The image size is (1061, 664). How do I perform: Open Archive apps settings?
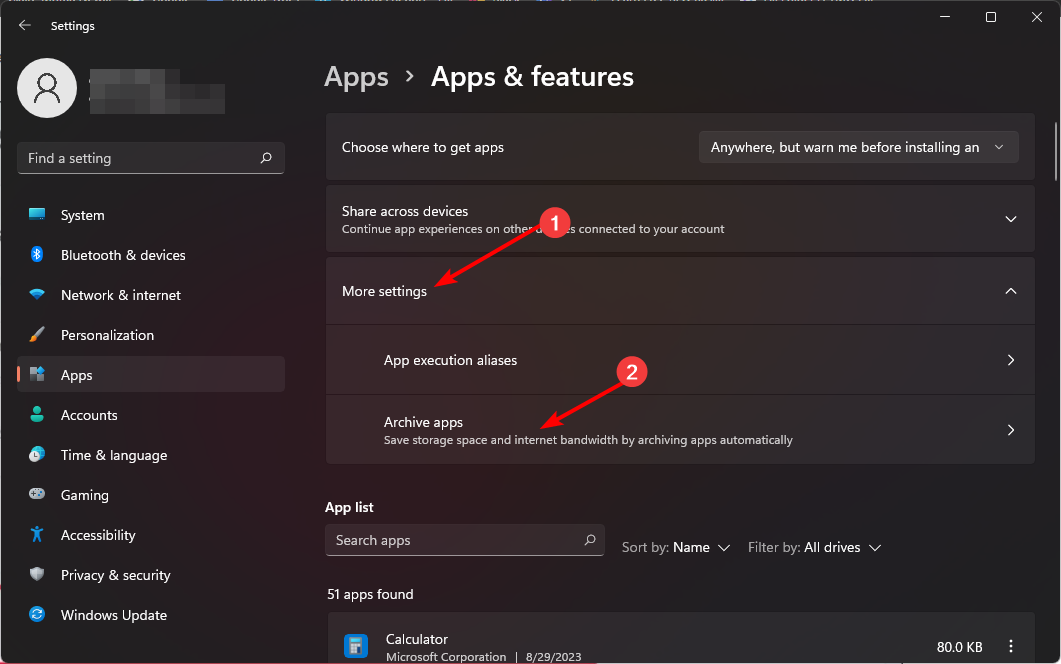point(680,430)
